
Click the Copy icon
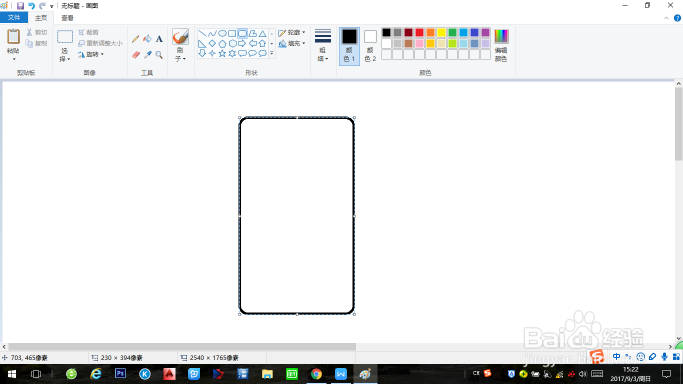click(x=29, y=43)
